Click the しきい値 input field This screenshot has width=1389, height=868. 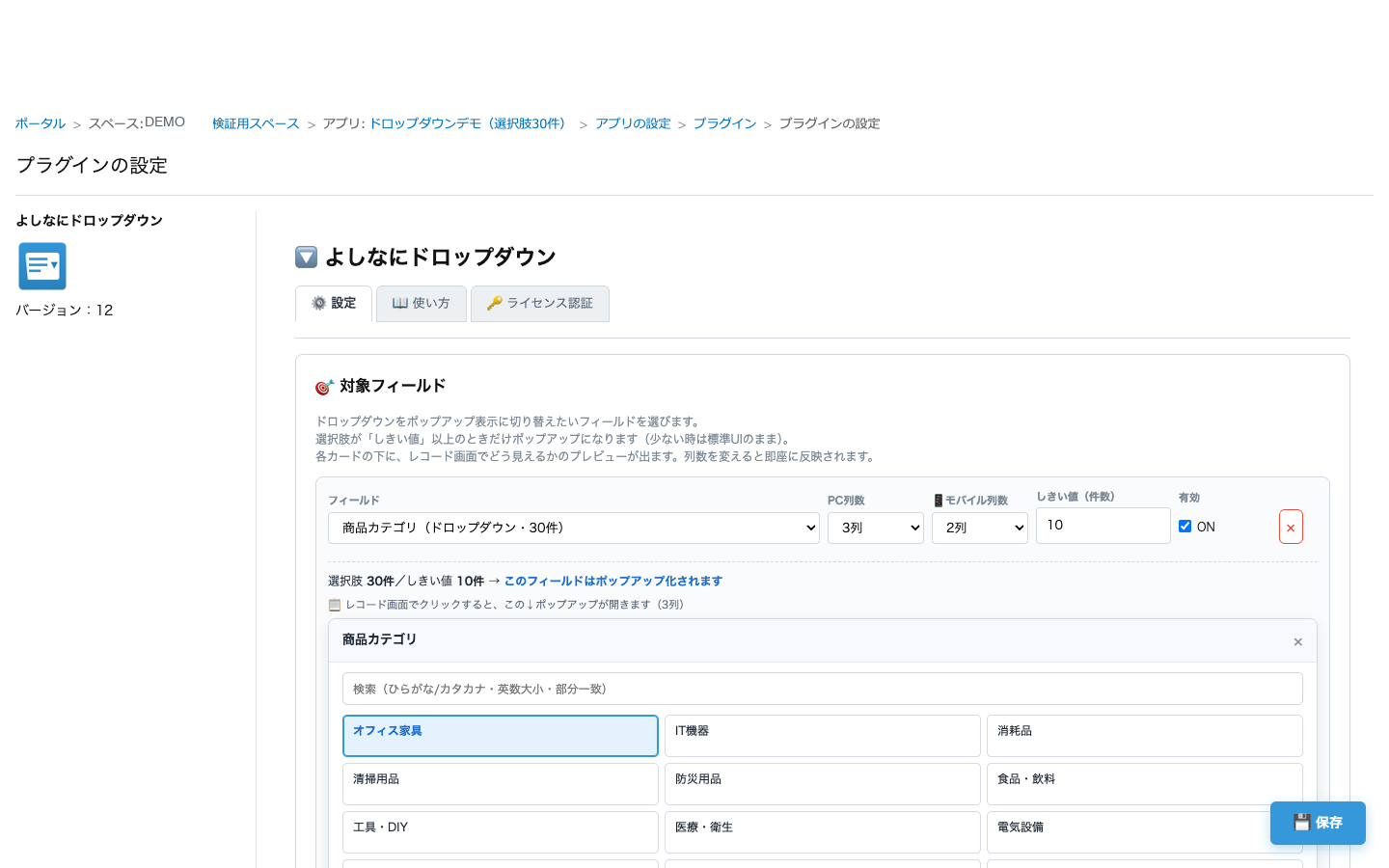tap(1103, 526)
